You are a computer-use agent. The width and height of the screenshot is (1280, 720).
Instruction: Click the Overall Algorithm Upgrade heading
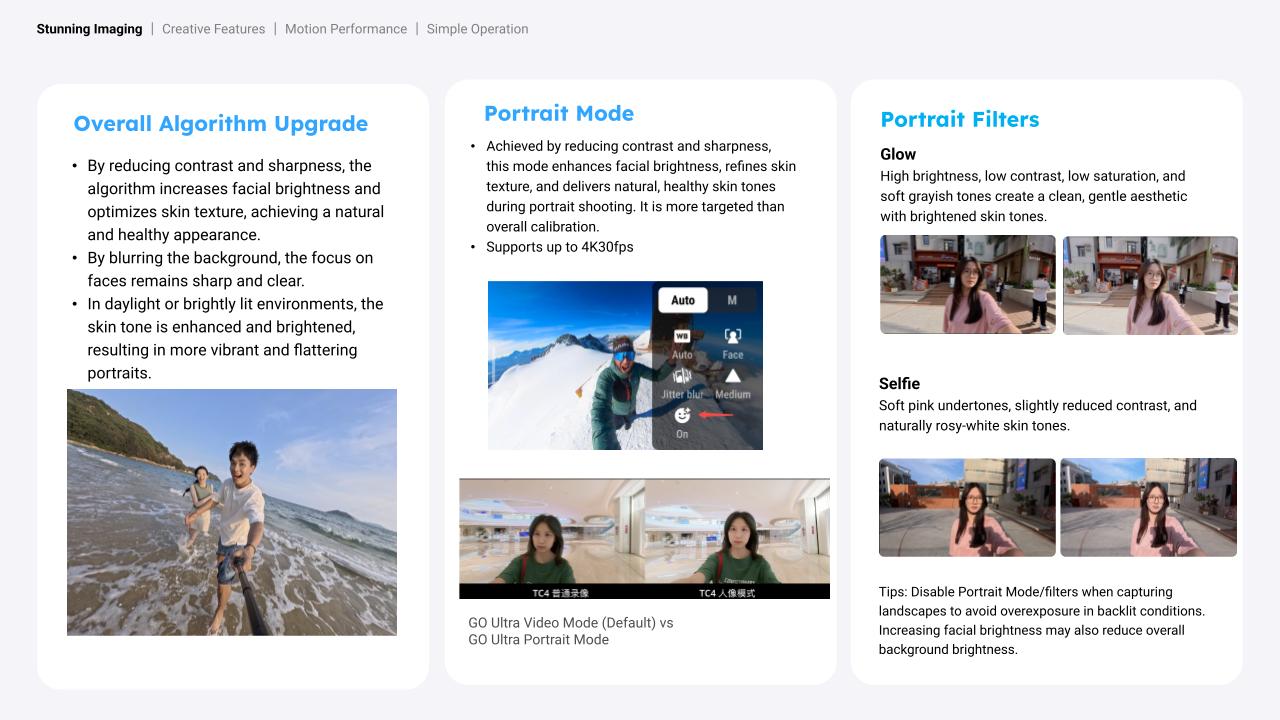click(220, 124)
